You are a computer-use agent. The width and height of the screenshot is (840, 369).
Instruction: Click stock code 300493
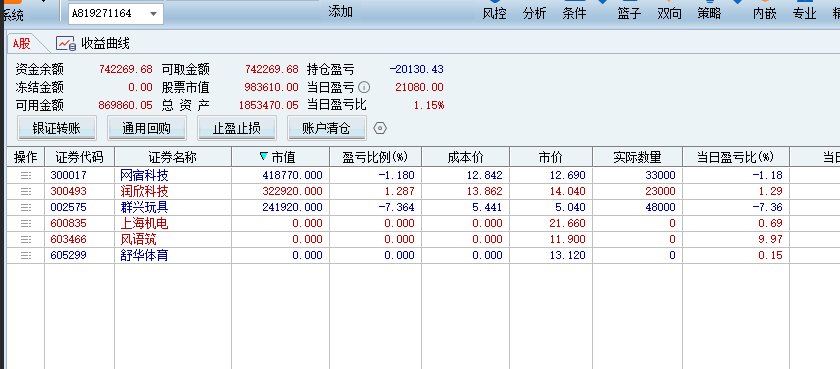tap(69, 191)
